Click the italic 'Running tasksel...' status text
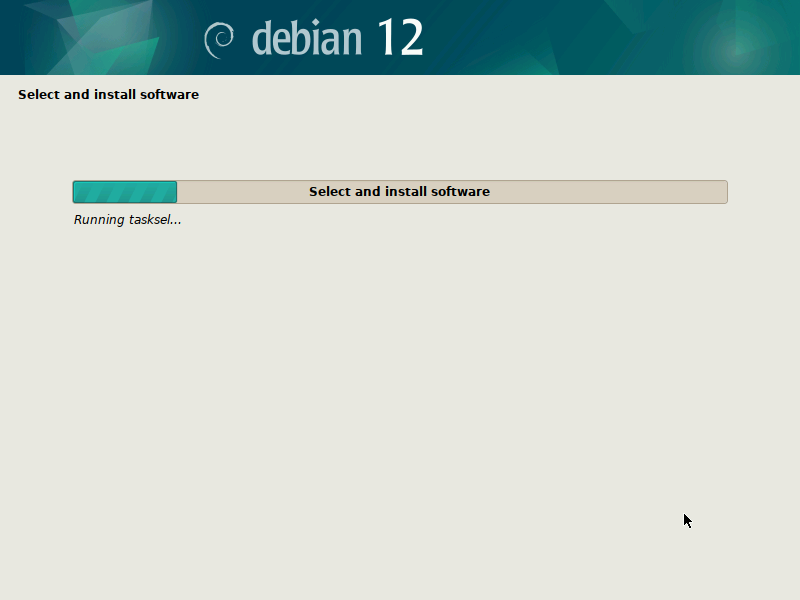Viewport: 800px width, 600px height. point(127,219)
